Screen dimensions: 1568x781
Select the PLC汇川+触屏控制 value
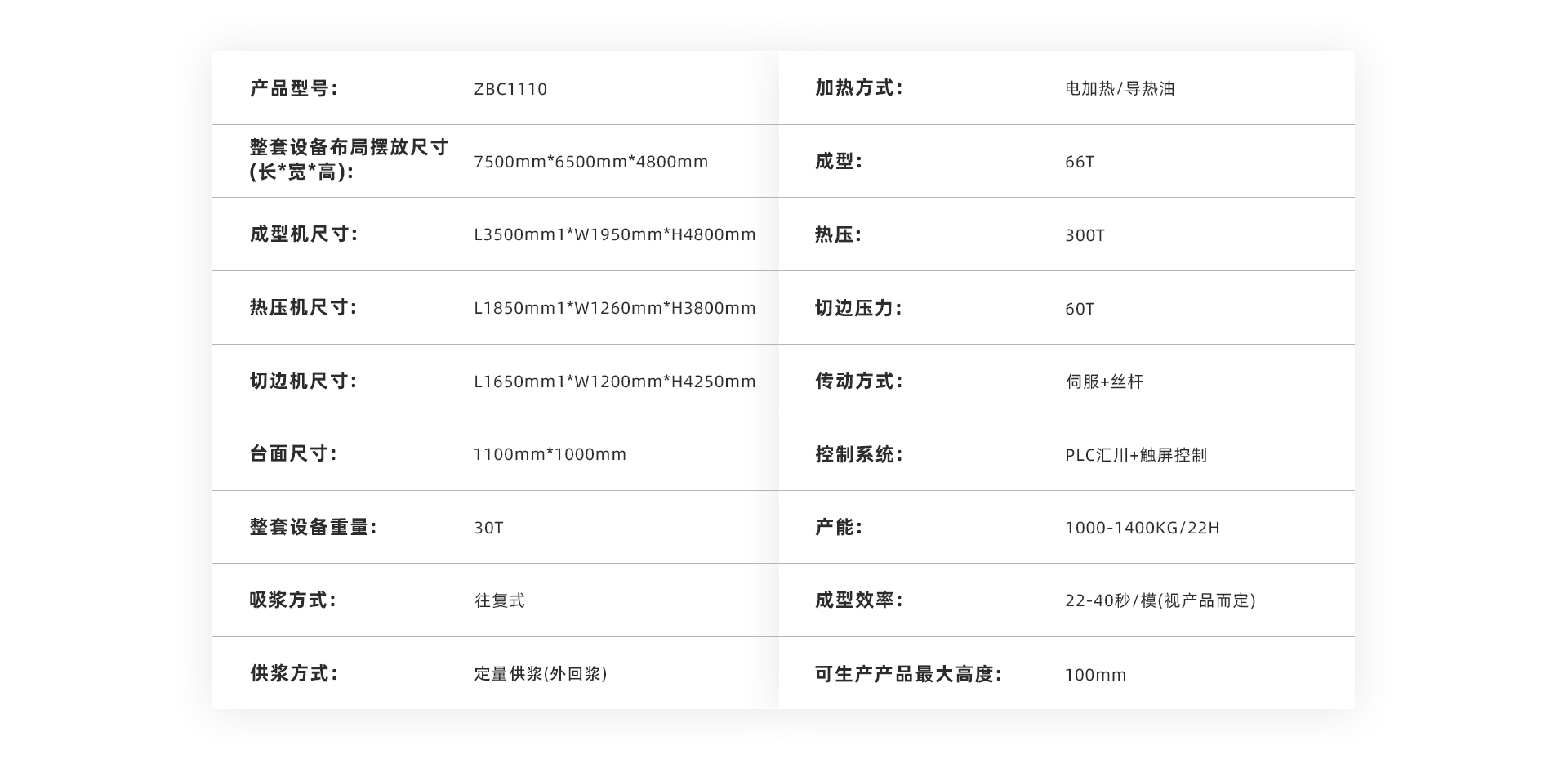click(1136, 455)
